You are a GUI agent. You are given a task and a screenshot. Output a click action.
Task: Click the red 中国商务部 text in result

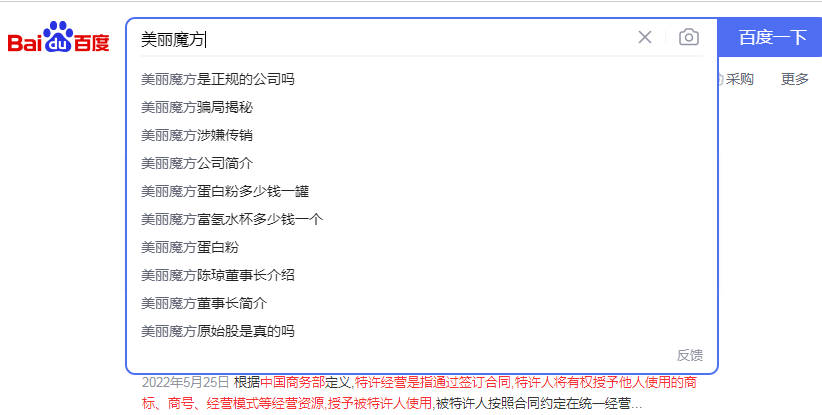tap(293, 382)
